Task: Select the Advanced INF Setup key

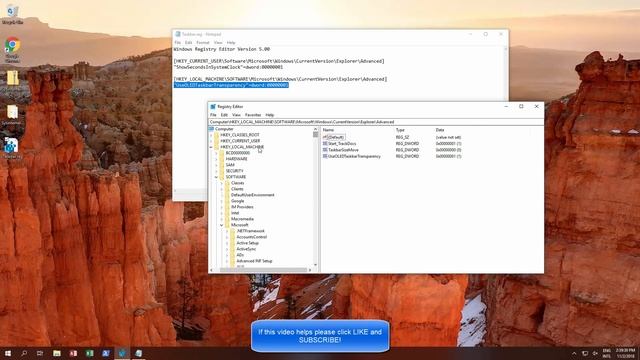Action: point(254,261)
